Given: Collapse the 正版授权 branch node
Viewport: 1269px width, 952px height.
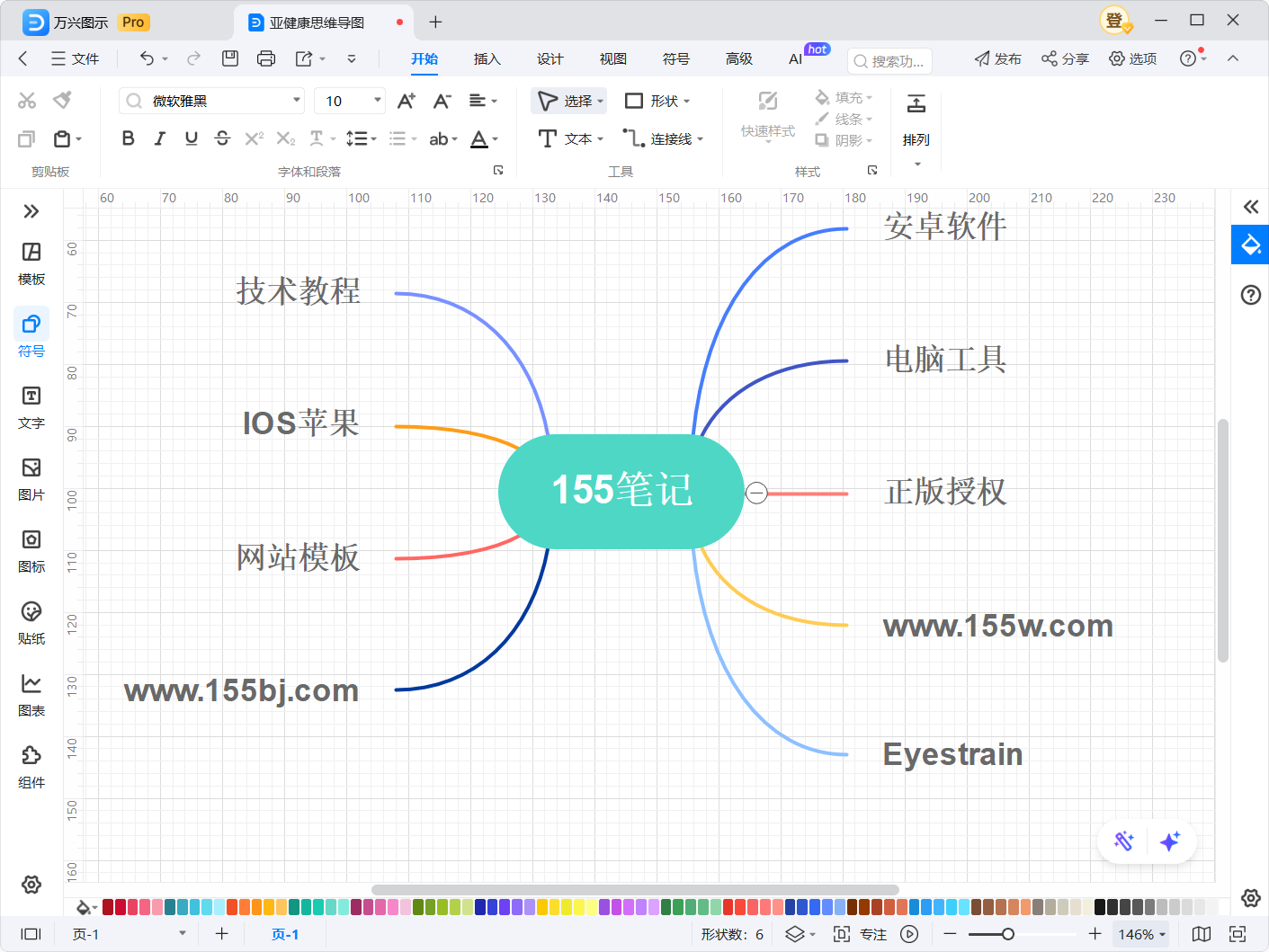Looking at the screenshot, I should (756, 493).
